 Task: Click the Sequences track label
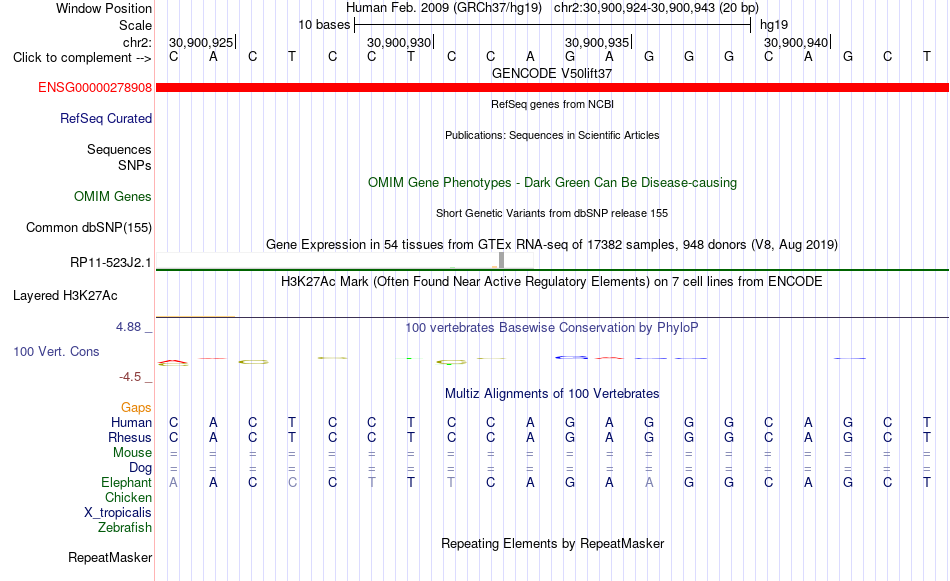click(x=119, y=150)
